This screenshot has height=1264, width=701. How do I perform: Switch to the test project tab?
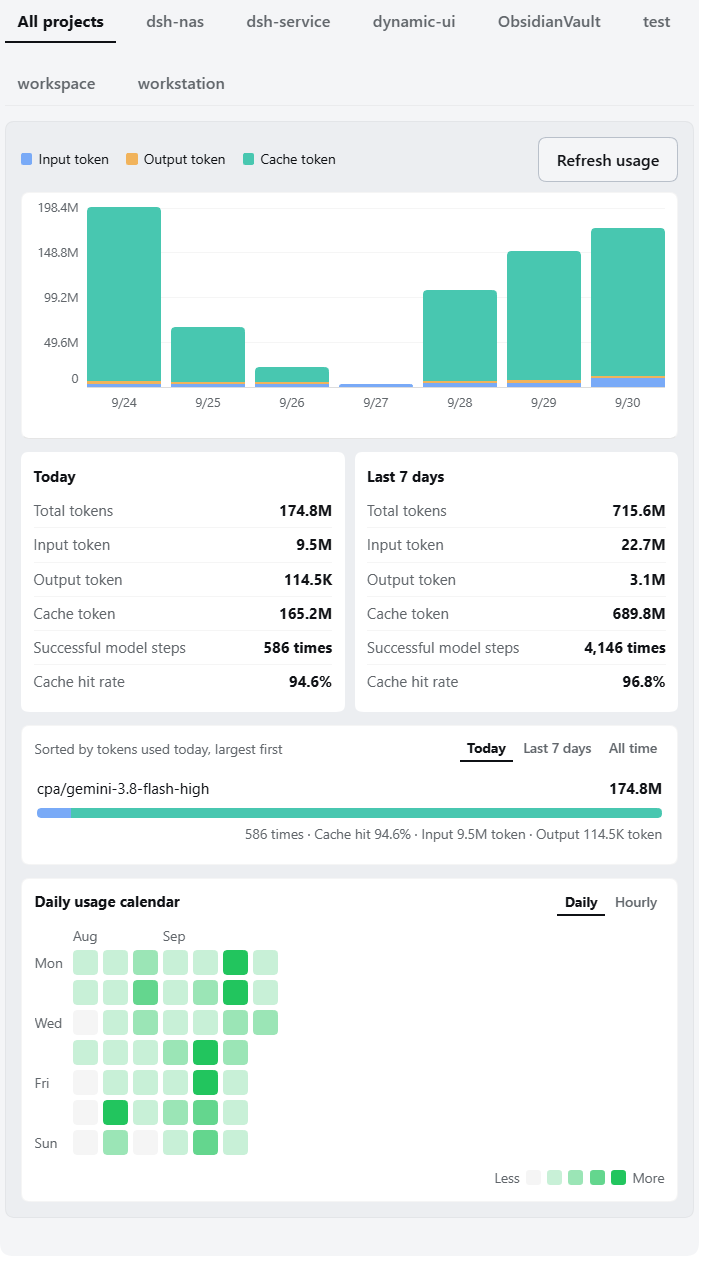click(657, 21)
